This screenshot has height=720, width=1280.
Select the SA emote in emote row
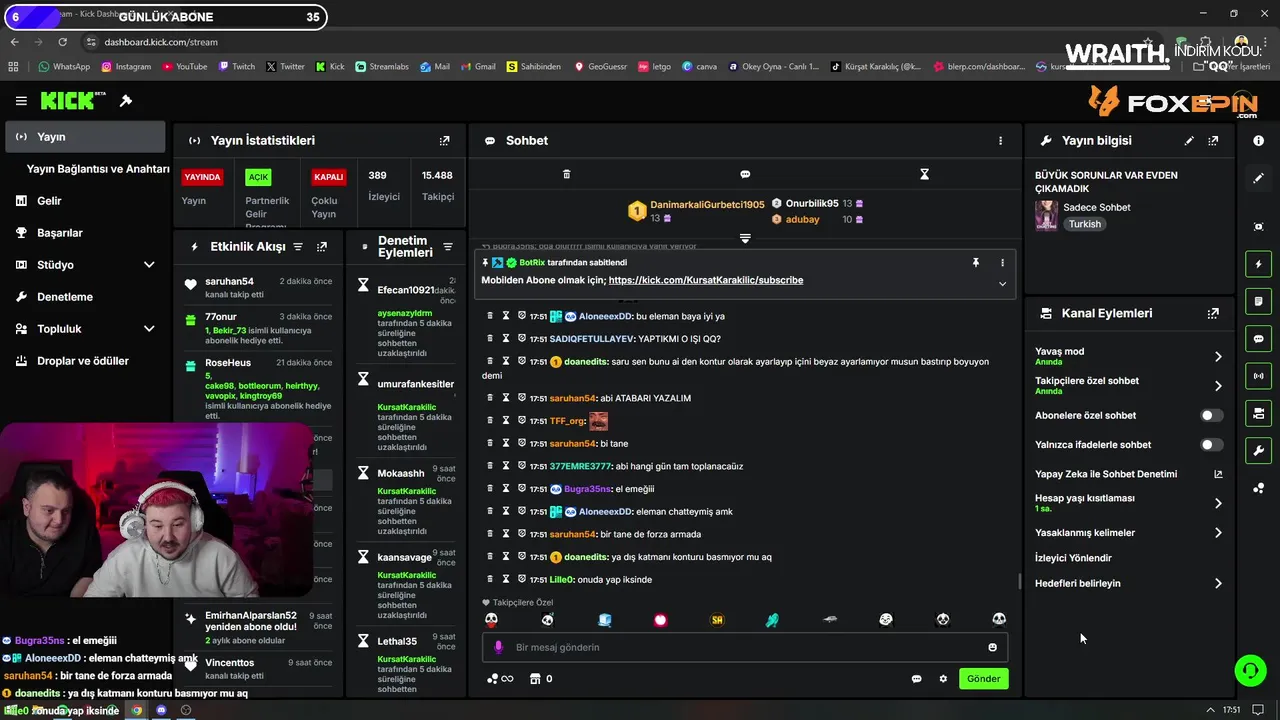click(717, 620)
